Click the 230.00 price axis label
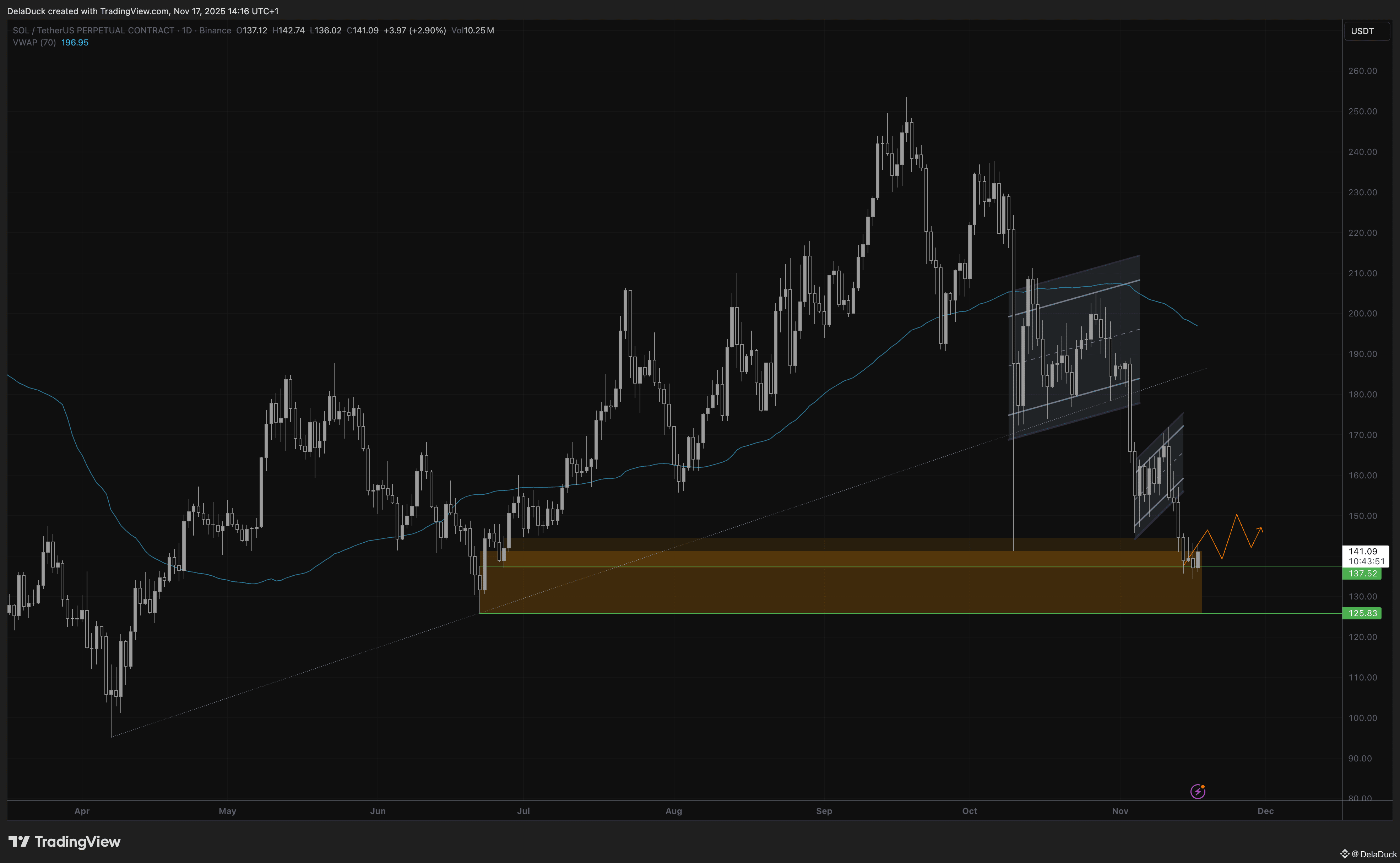Screen dimensions: 1400x863 click(x=1363, y=192)
